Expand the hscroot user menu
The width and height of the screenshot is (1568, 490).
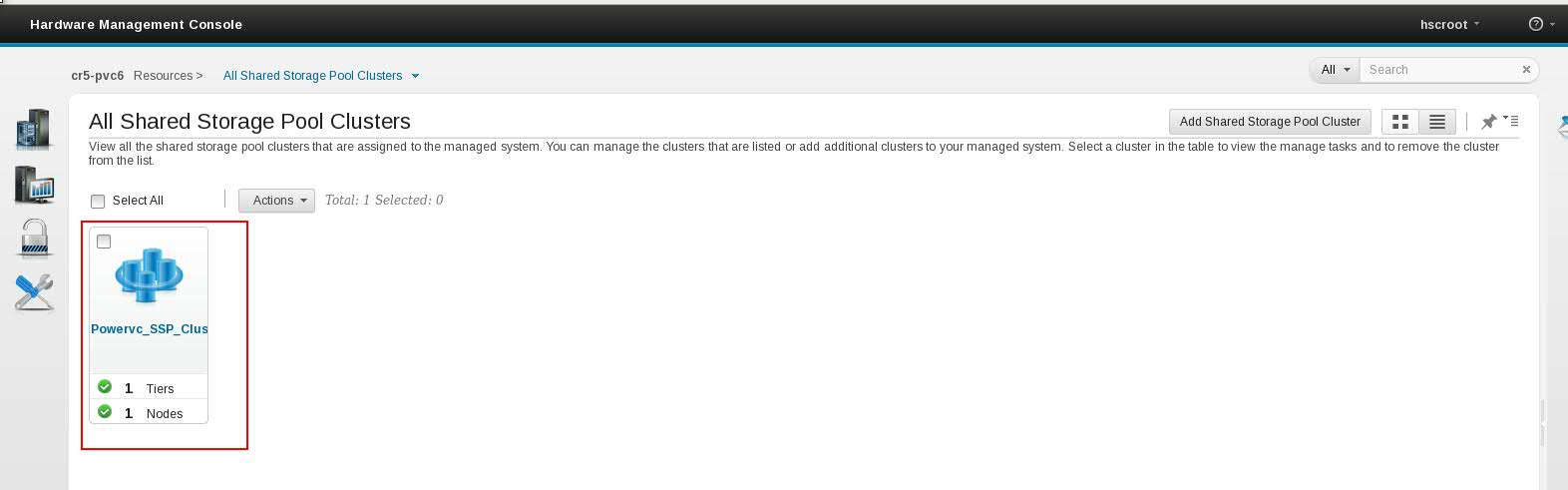[x=1449, y=24]
